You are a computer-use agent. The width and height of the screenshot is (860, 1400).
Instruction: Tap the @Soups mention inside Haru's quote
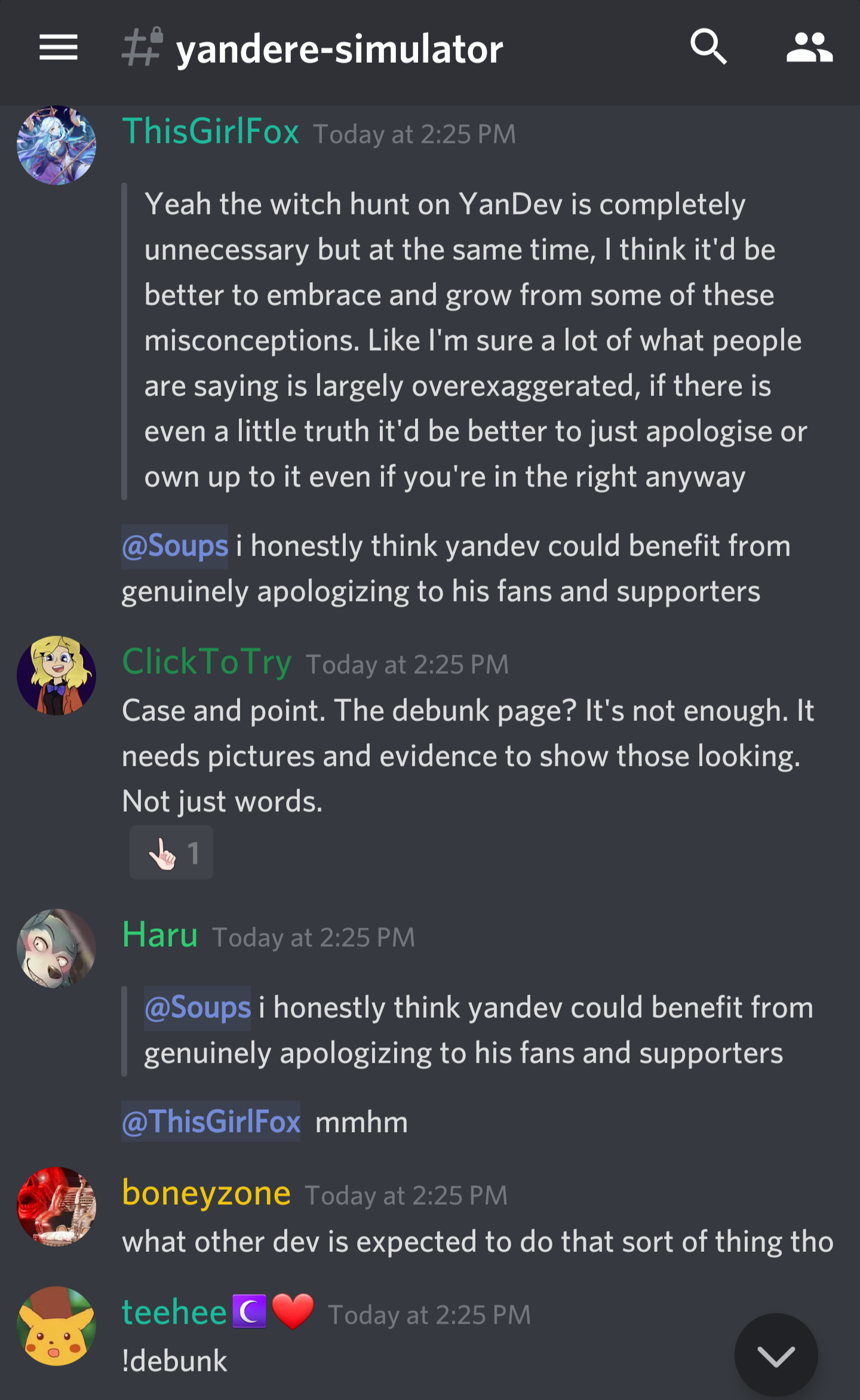click(198, 1008)
